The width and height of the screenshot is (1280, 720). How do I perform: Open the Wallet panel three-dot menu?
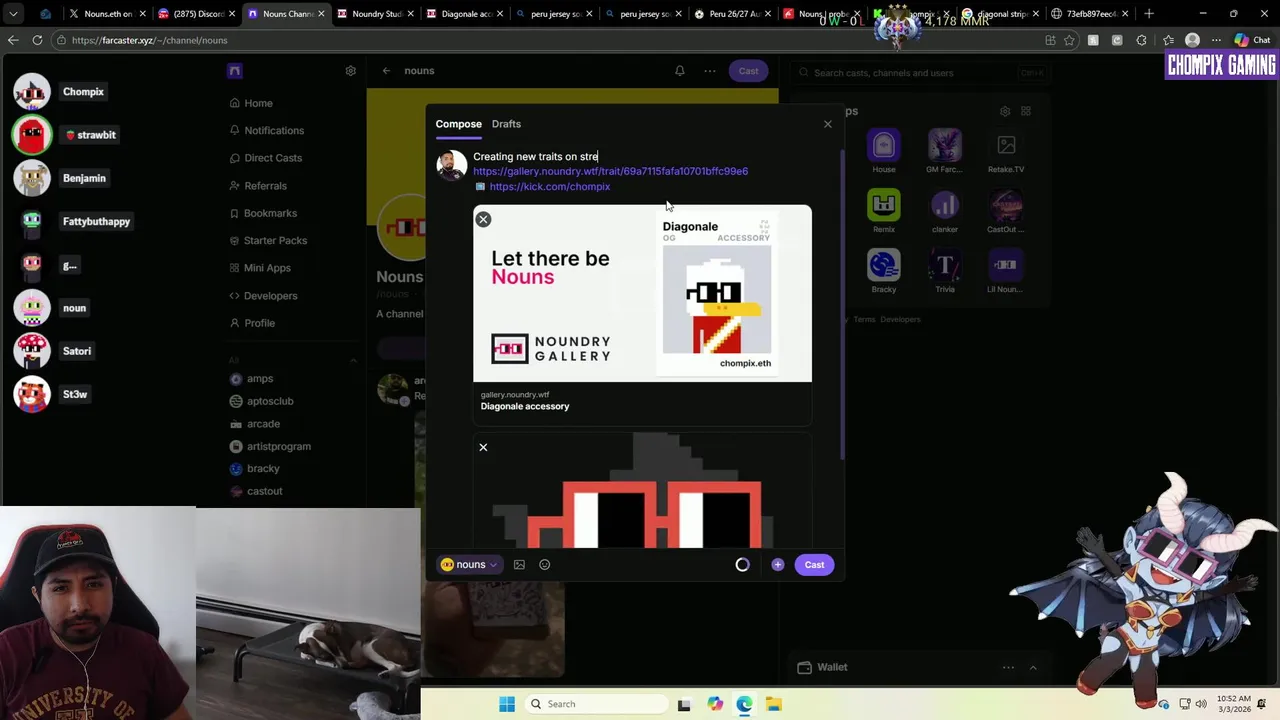click(x=1008, y=668)
